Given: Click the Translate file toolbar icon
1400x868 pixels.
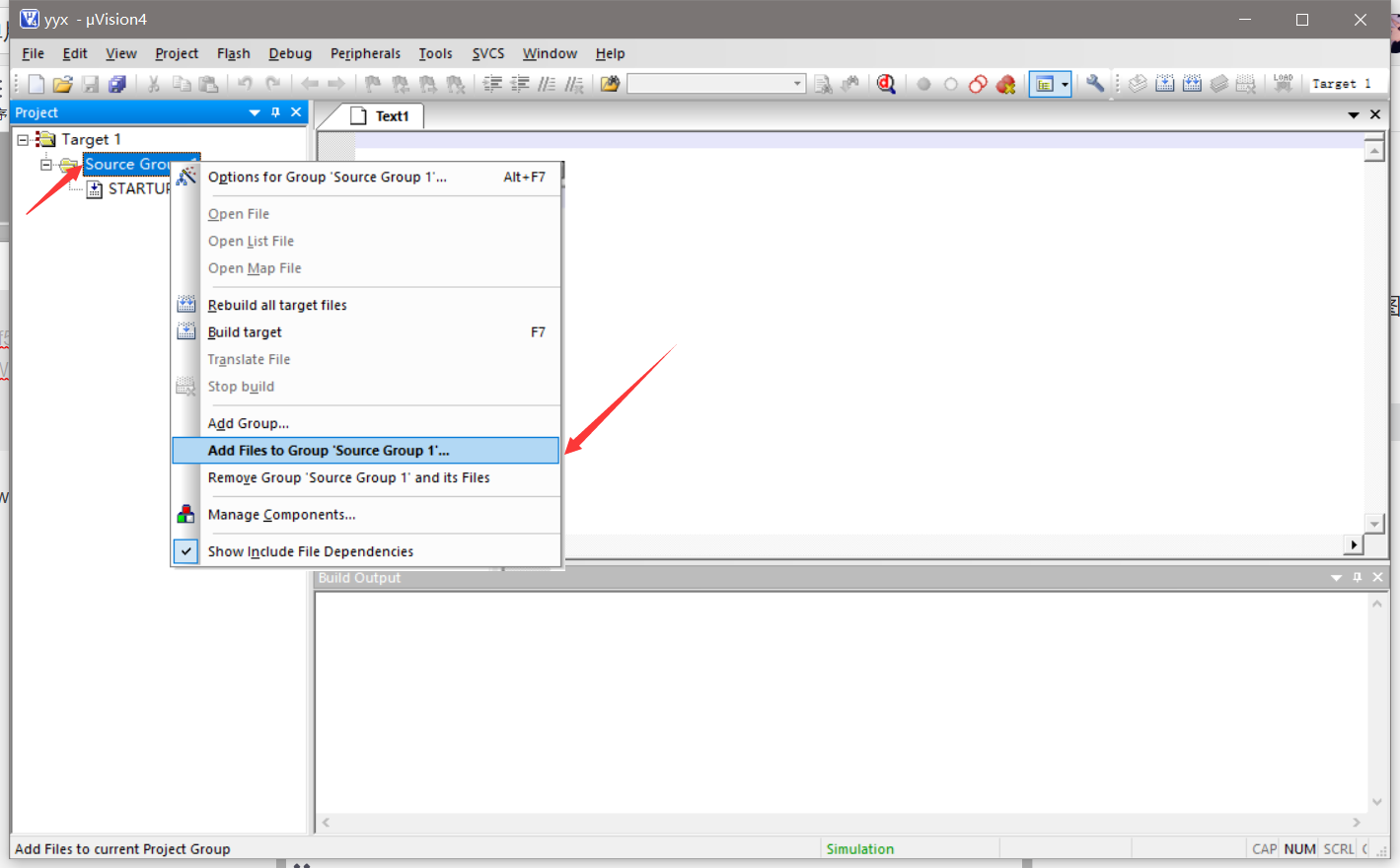Looking at the screenshot, I should (x=1138, y=84).
